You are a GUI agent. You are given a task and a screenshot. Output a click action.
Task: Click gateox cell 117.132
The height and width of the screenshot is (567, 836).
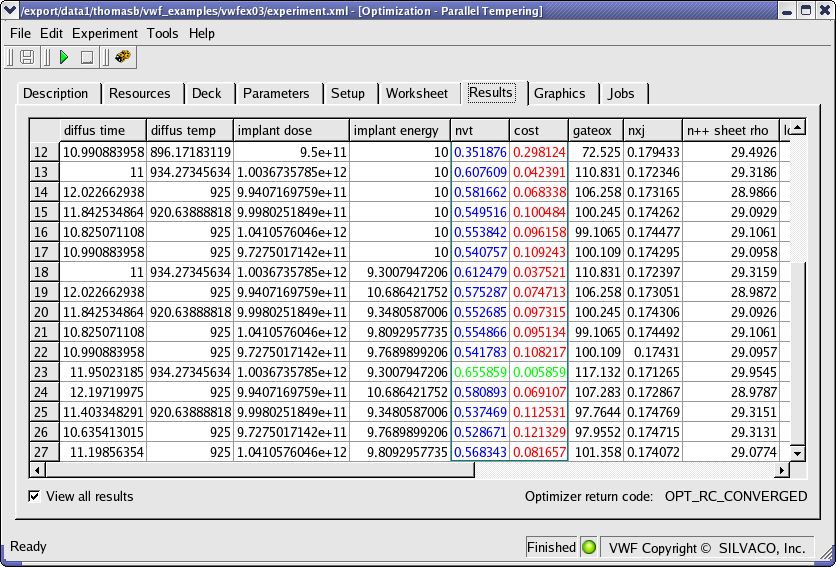click(x=596, y=372)
